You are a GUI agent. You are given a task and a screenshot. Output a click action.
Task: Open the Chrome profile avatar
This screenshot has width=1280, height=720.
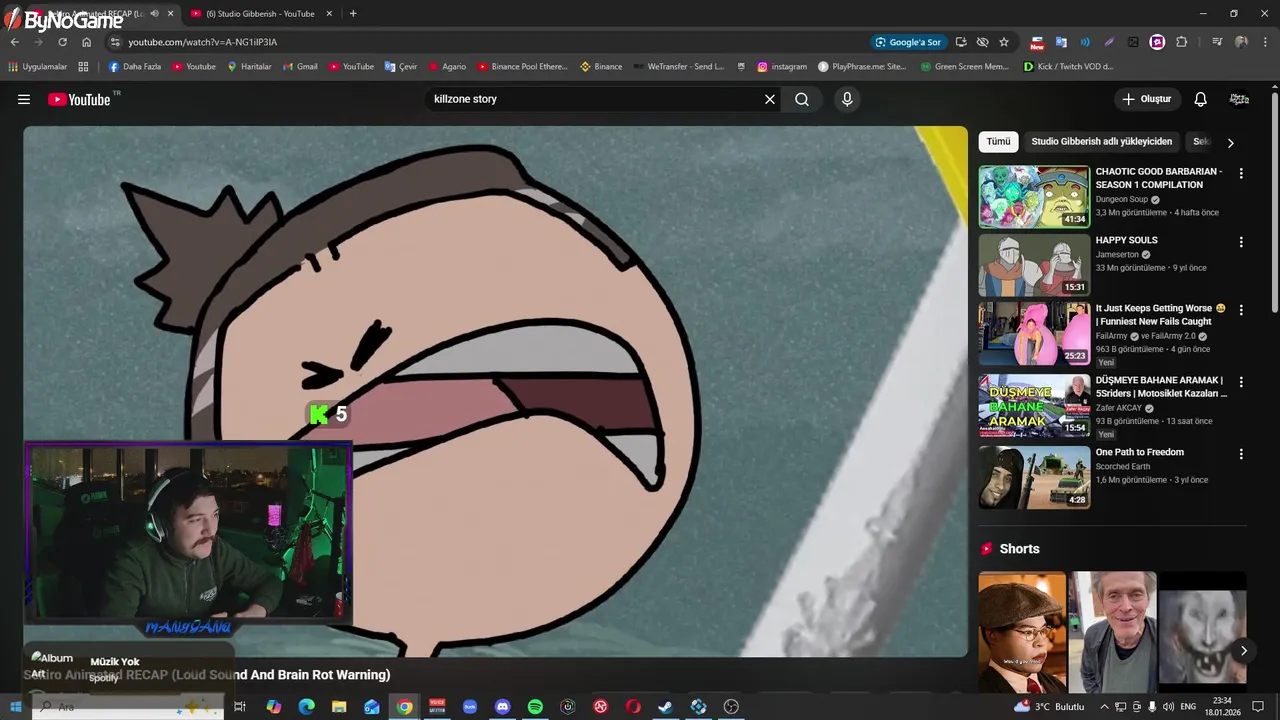click(1241, 42)
